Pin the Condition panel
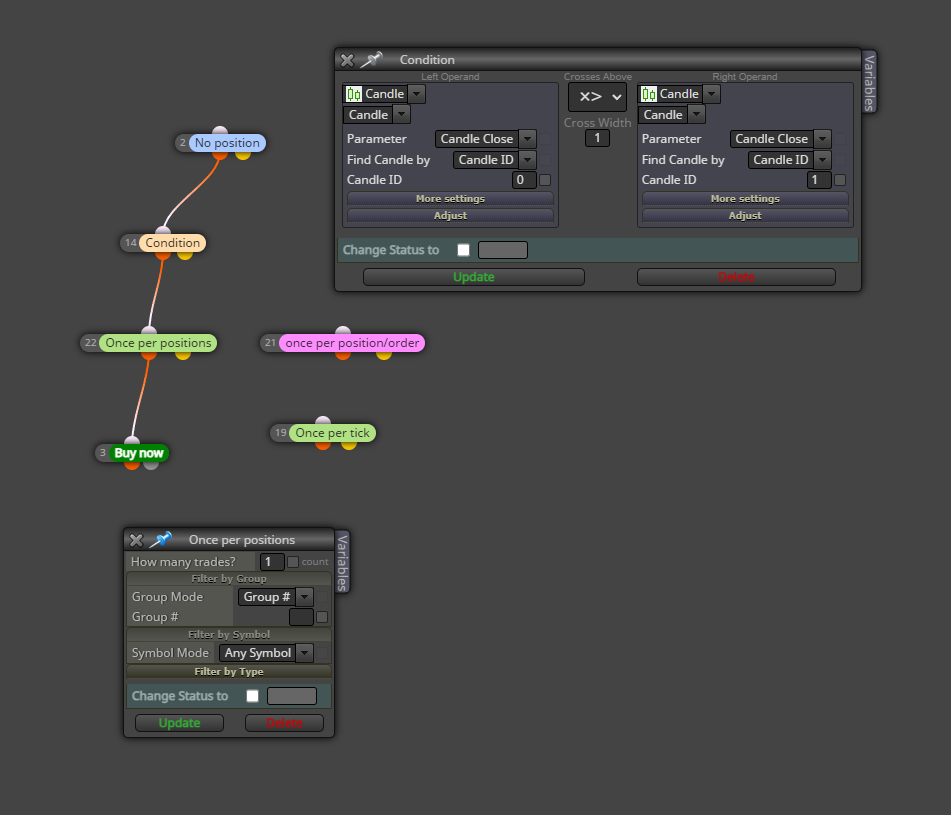 click(371, 59)
